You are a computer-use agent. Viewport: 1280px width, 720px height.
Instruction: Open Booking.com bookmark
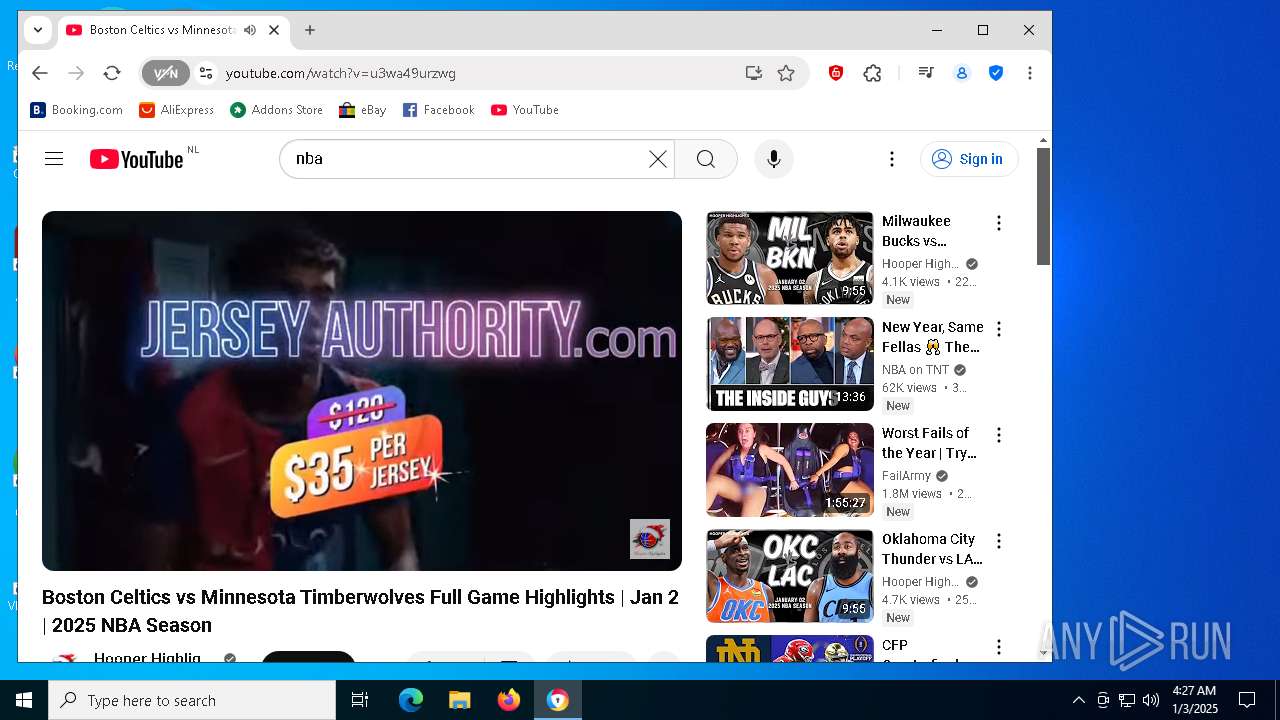[77, 110]
